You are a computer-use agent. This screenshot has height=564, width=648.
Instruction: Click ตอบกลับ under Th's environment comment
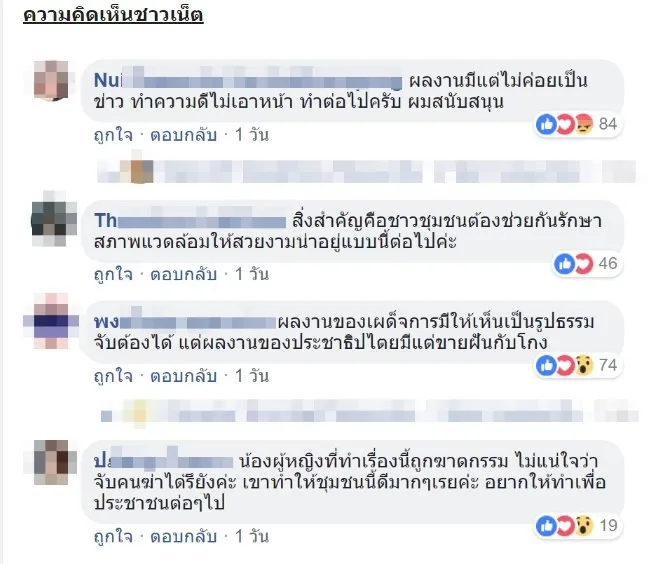(x=183, y=274)
